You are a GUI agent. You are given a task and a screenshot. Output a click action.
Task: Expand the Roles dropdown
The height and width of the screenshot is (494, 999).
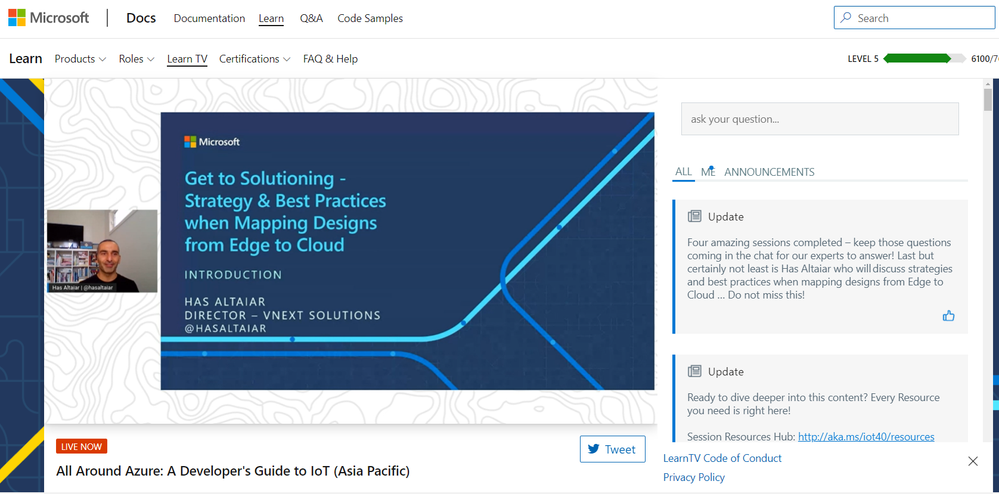pyautogui.click(x=136, y=59)
